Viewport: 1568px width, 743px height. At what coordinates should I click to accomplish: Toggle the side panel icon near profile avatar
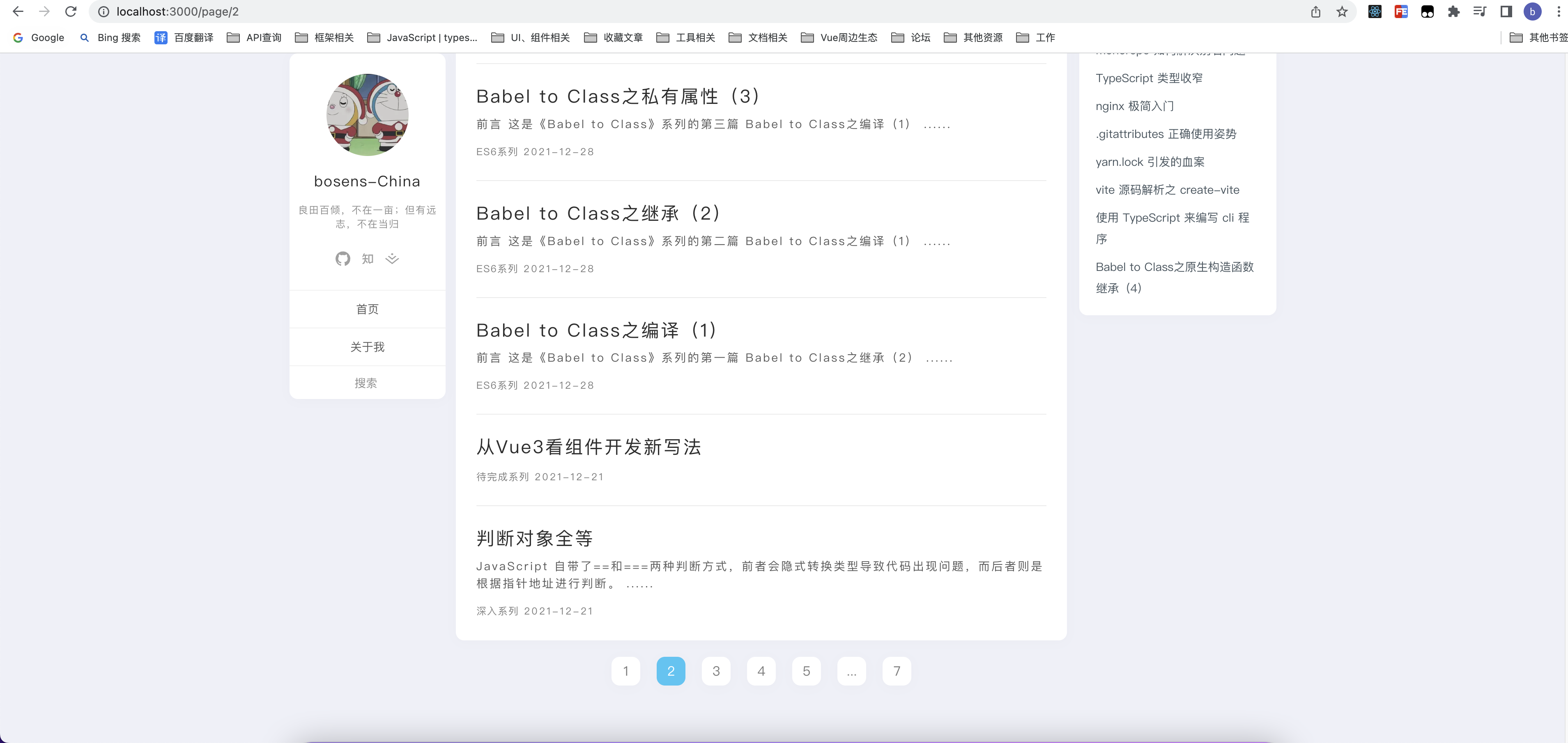(x=1505, y=11)
